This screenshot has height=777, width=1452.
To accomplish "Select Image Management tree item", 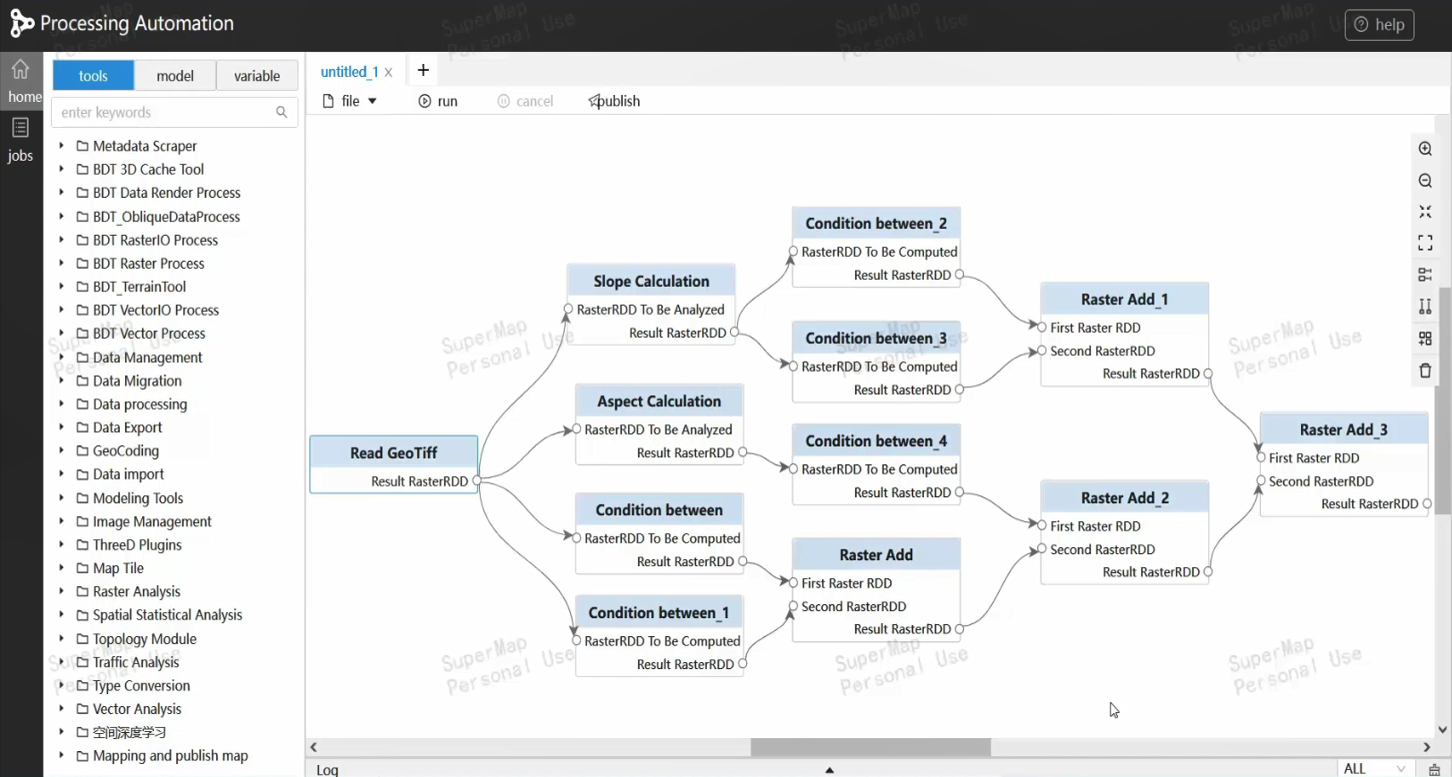I will tap(152, 522).
